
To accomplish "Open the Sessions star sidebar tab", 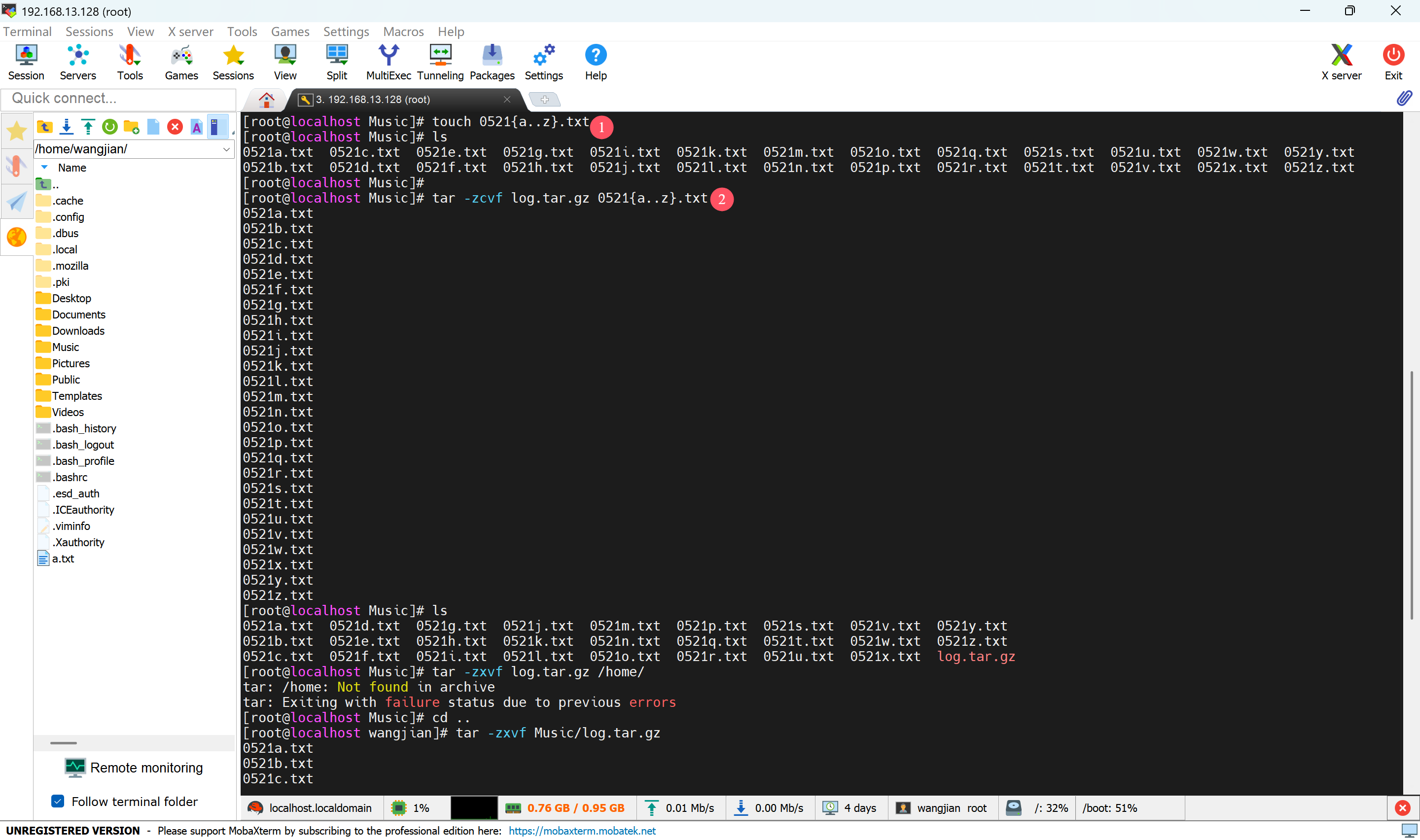I will [x=16, y=131].
